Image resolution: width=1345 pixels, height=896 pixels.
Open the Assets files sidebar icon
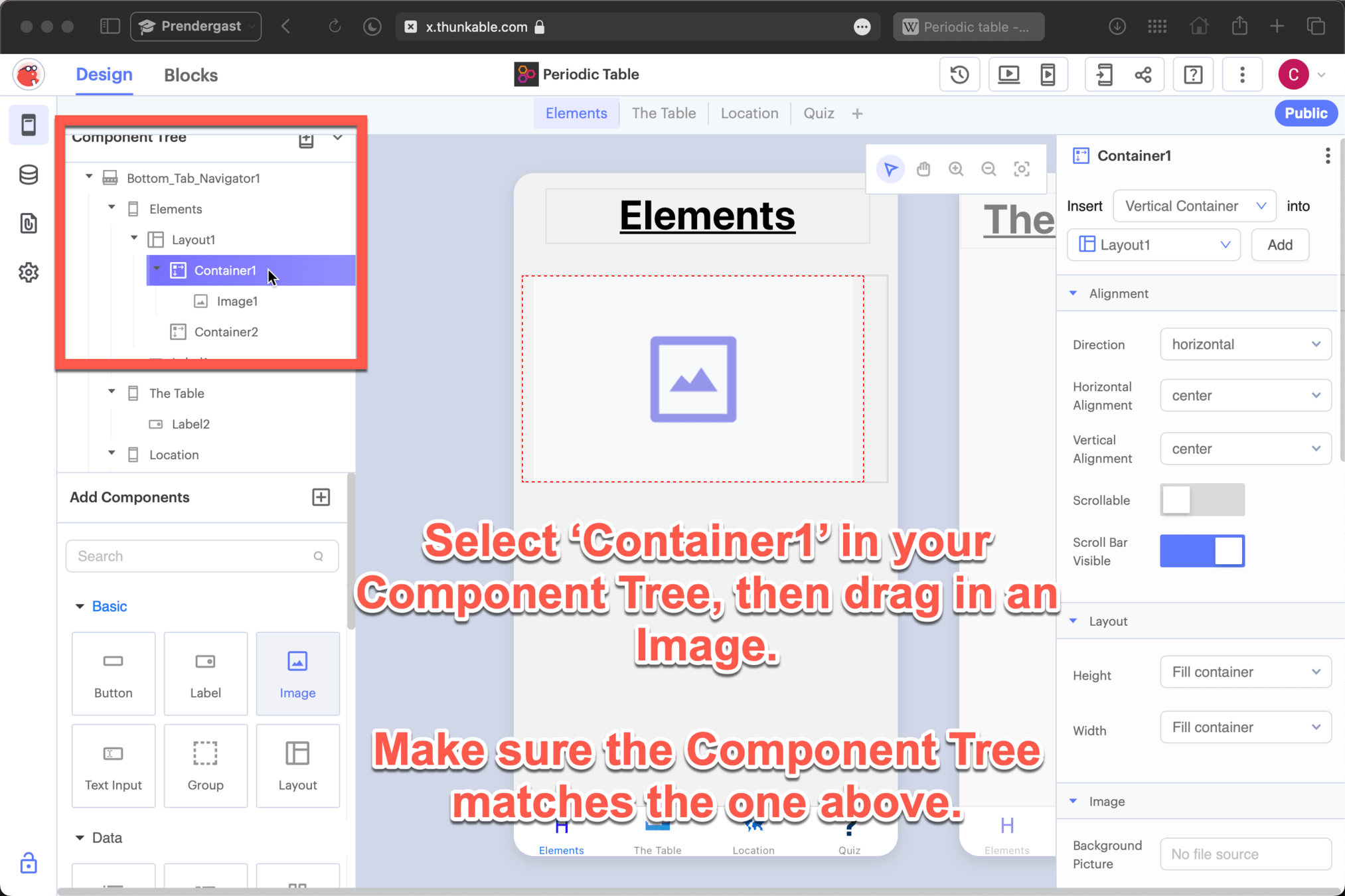29,224
